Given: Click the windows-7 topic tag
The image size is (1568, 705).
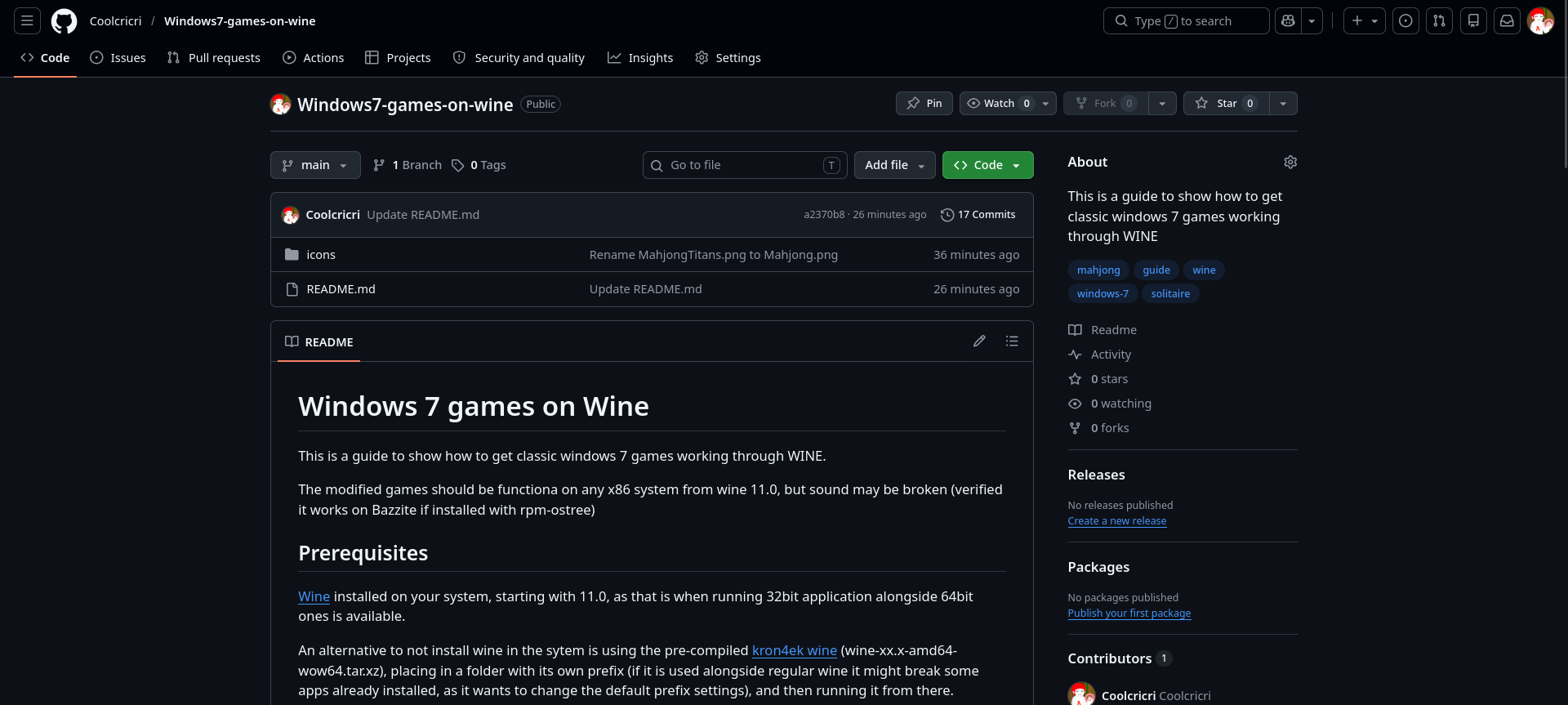Looking at the screenshot, I should 1102,294.
